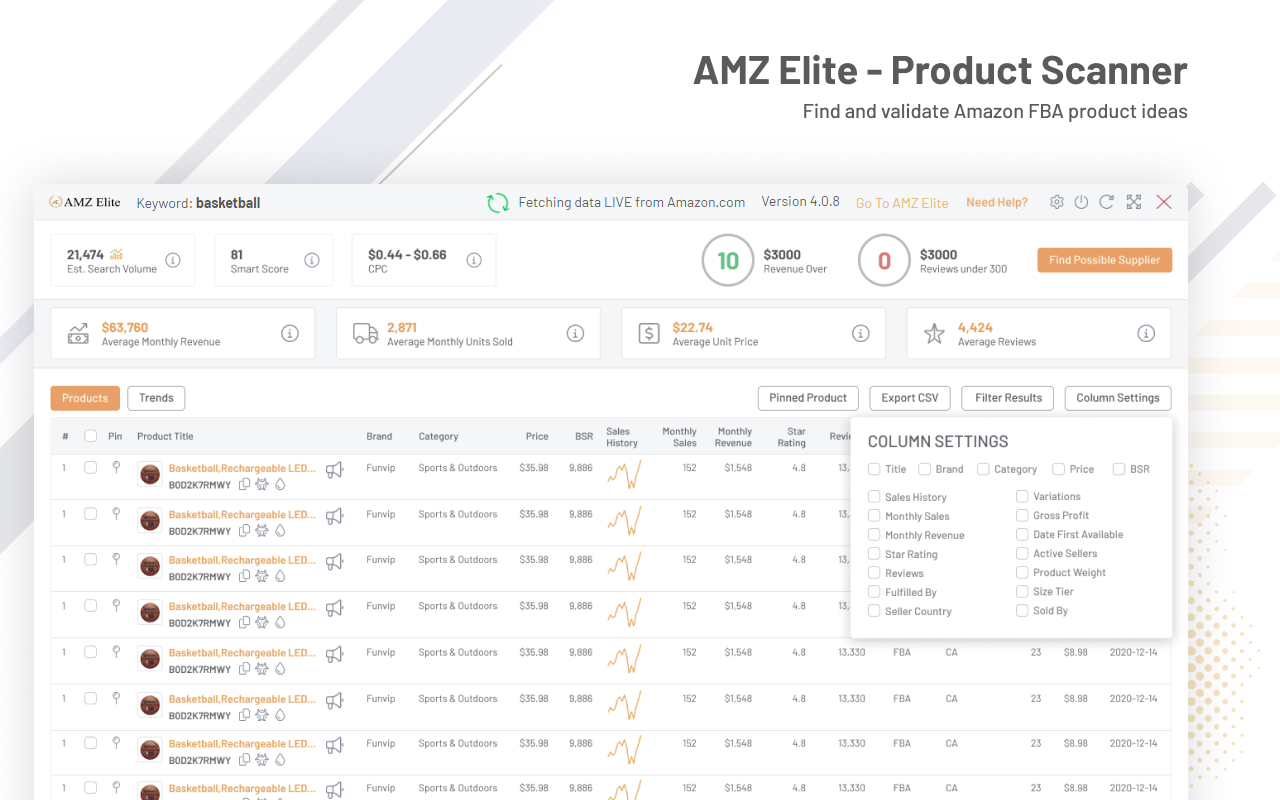Click the Star Rating column header
Image resolution: width=1280 pixels, height=800 pixels.
coord(792,437)
